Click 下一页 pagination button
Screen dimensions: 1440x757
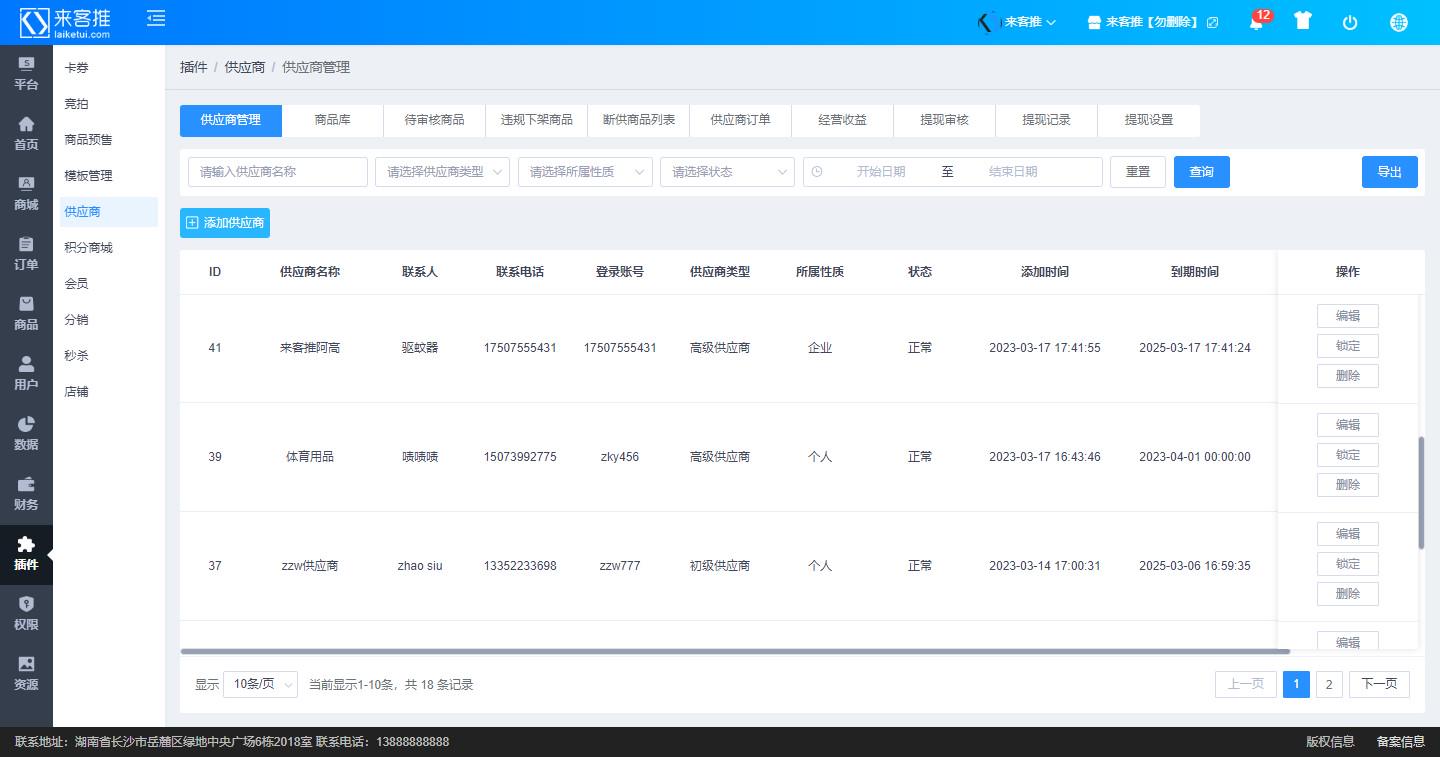coord(1379,684)
